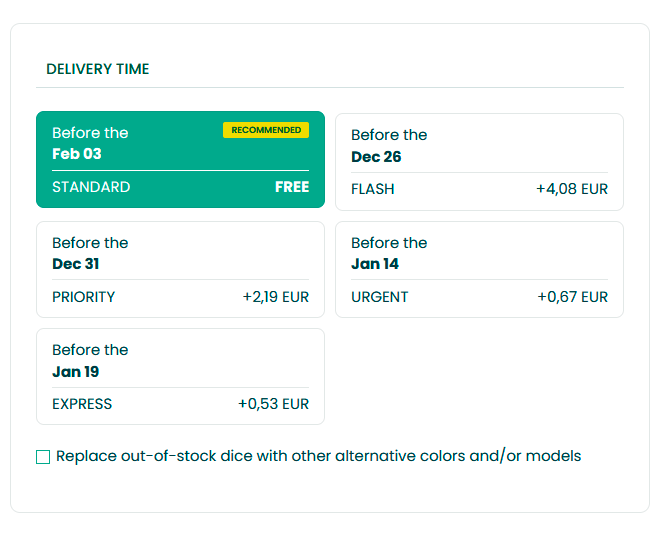This screenshot has height=533, width=661.
Task: Click the FREE price label
Action: click(x=292, y=187)
